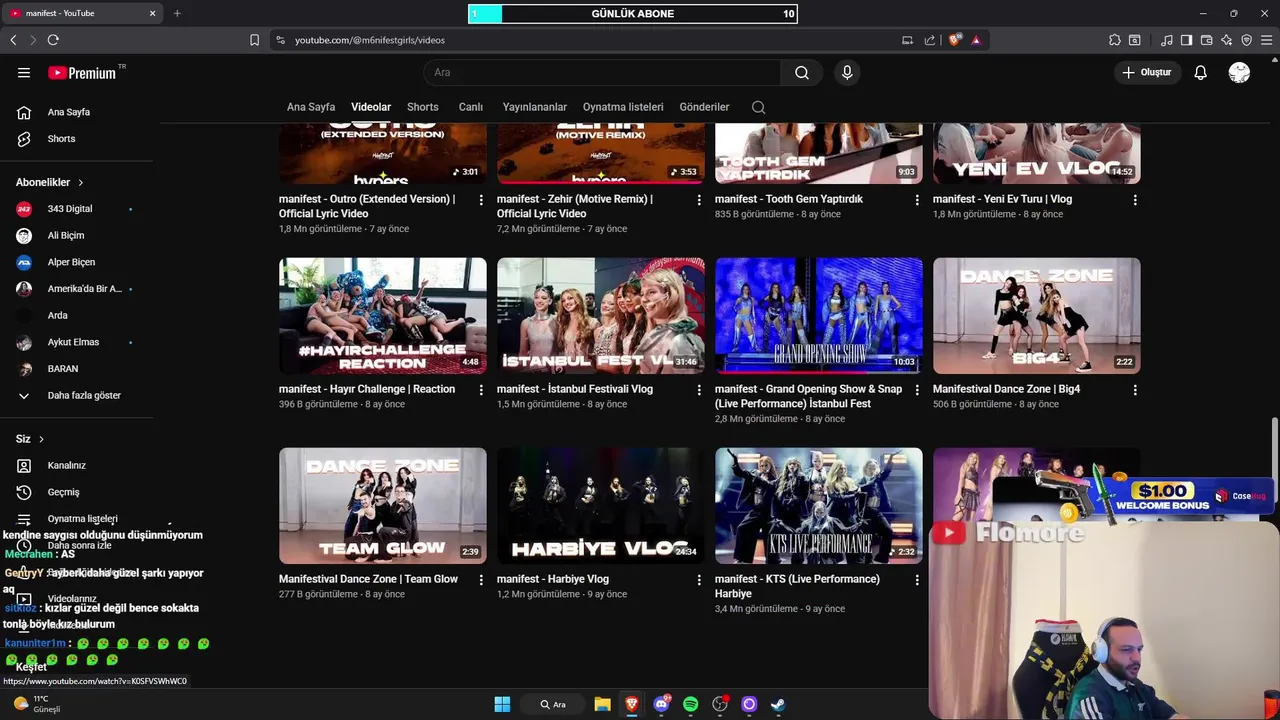1280x720 pixels.
Task: Open the YouTube hamburger guide menu
Action: (24, 72)
